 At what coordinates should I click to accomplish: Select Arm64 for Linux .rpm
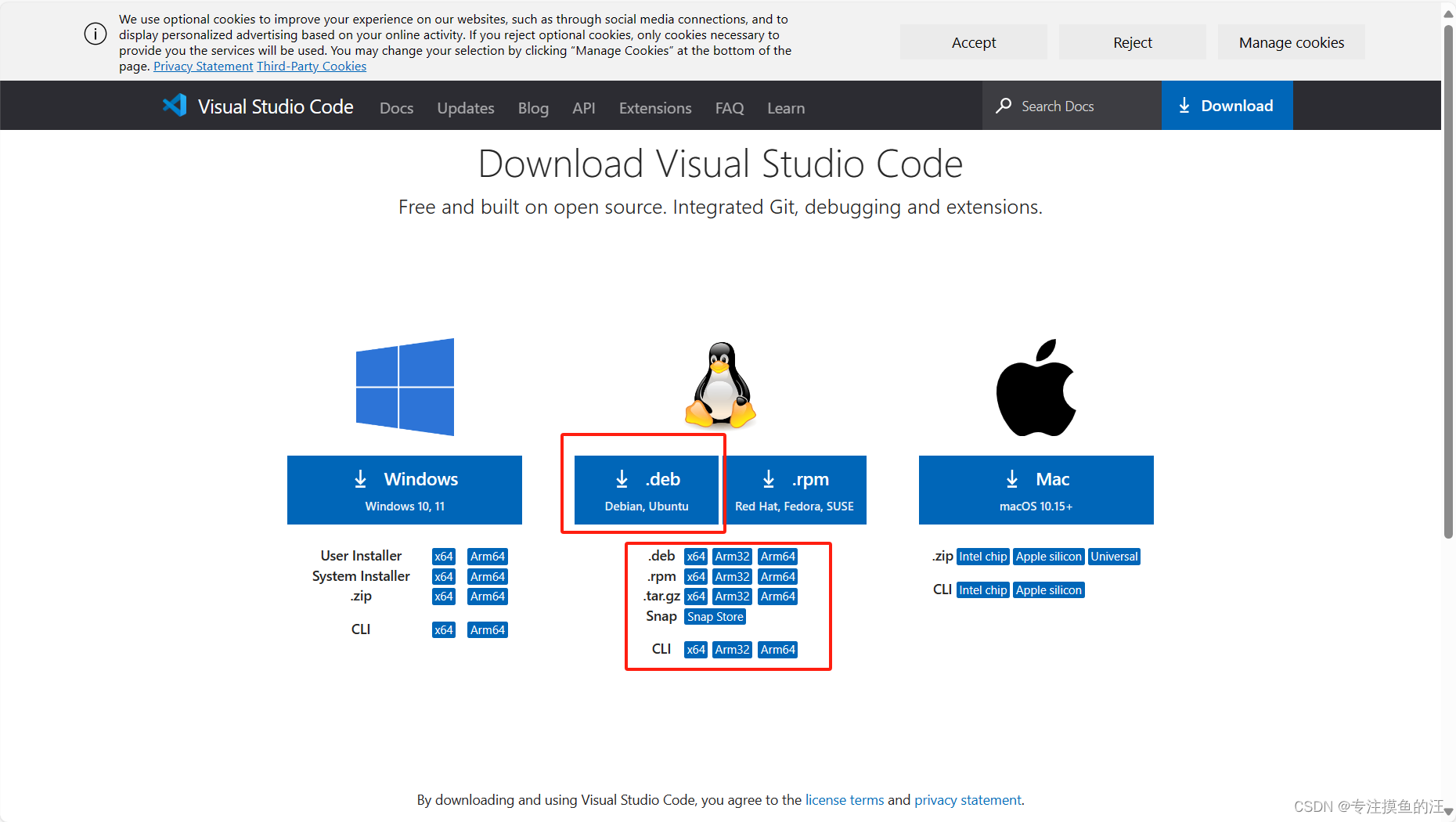(x=778, y=577)
